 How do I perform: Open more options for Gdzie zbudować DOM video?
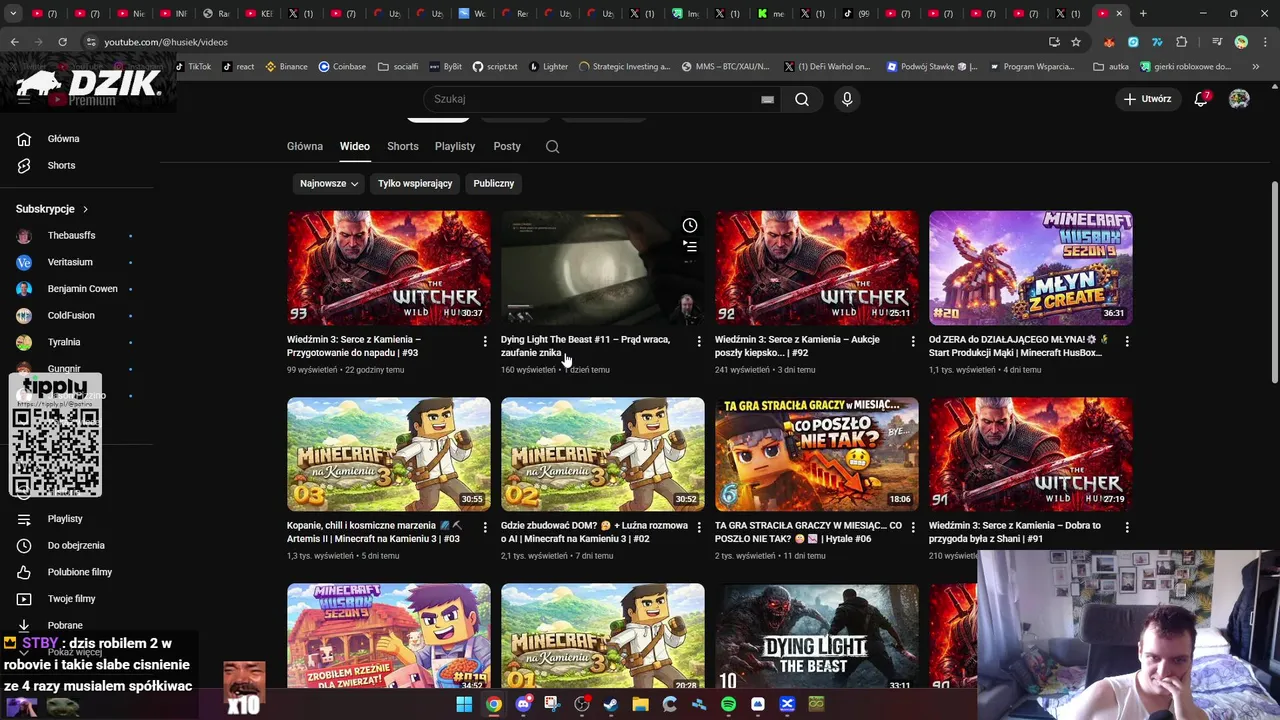pyautogui.click(x=699, y=527)
